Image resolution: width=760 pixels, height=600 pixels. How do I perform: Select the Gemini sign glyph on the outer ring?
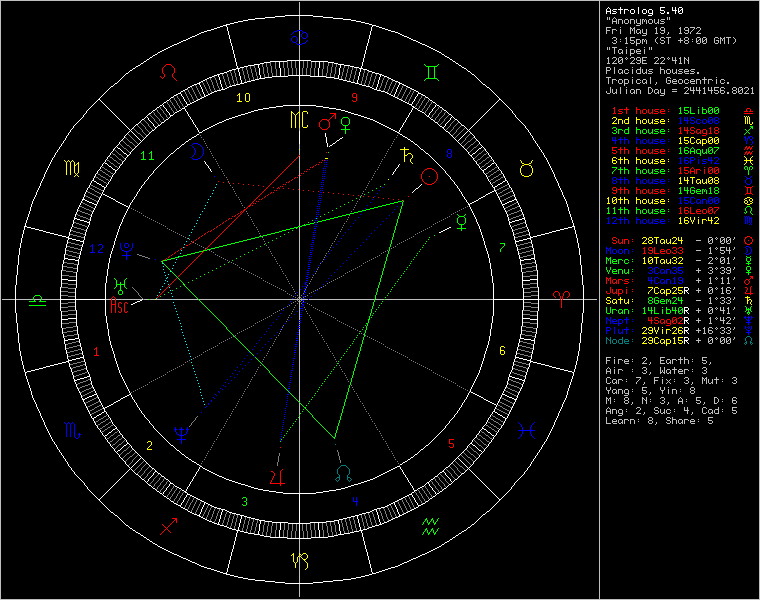pos(431,72)
